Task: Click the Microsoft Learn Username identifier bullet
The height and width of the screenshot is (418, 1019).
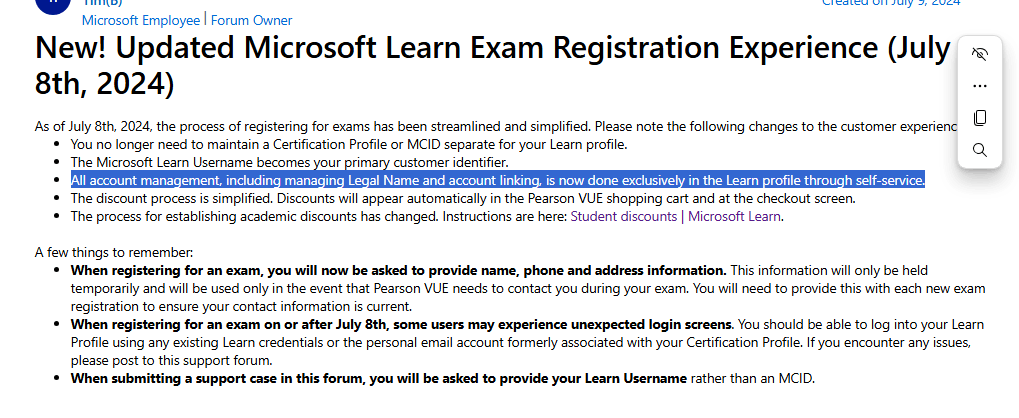Action: pyautogui.click(x=289, y=162)
